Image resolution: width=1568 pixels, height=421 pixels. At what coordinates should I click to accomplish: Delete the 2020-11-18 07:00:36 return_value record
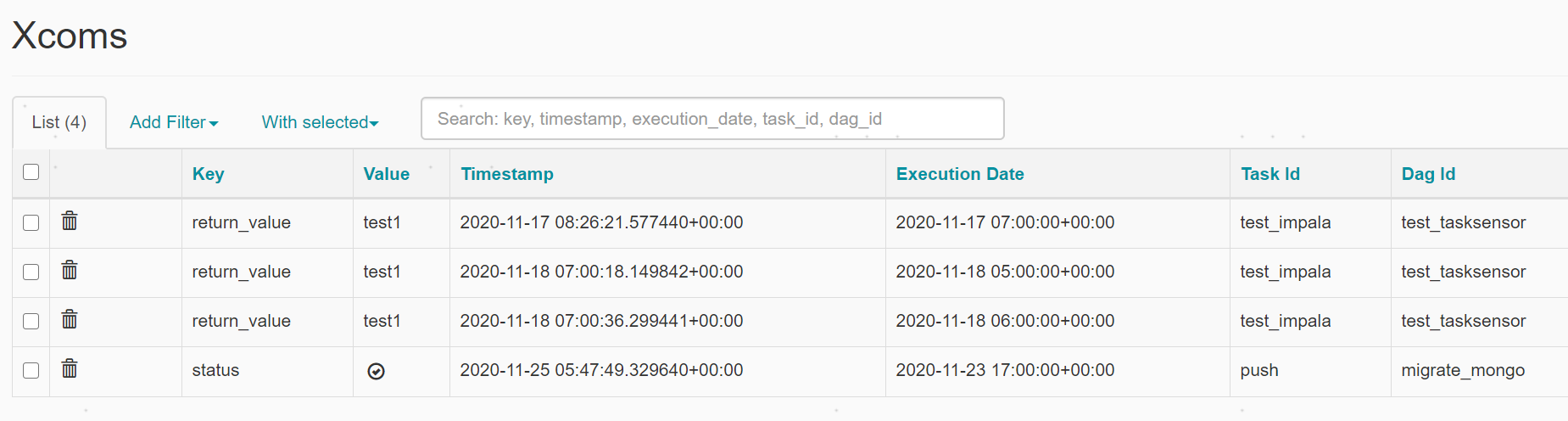tap(70, 320)
